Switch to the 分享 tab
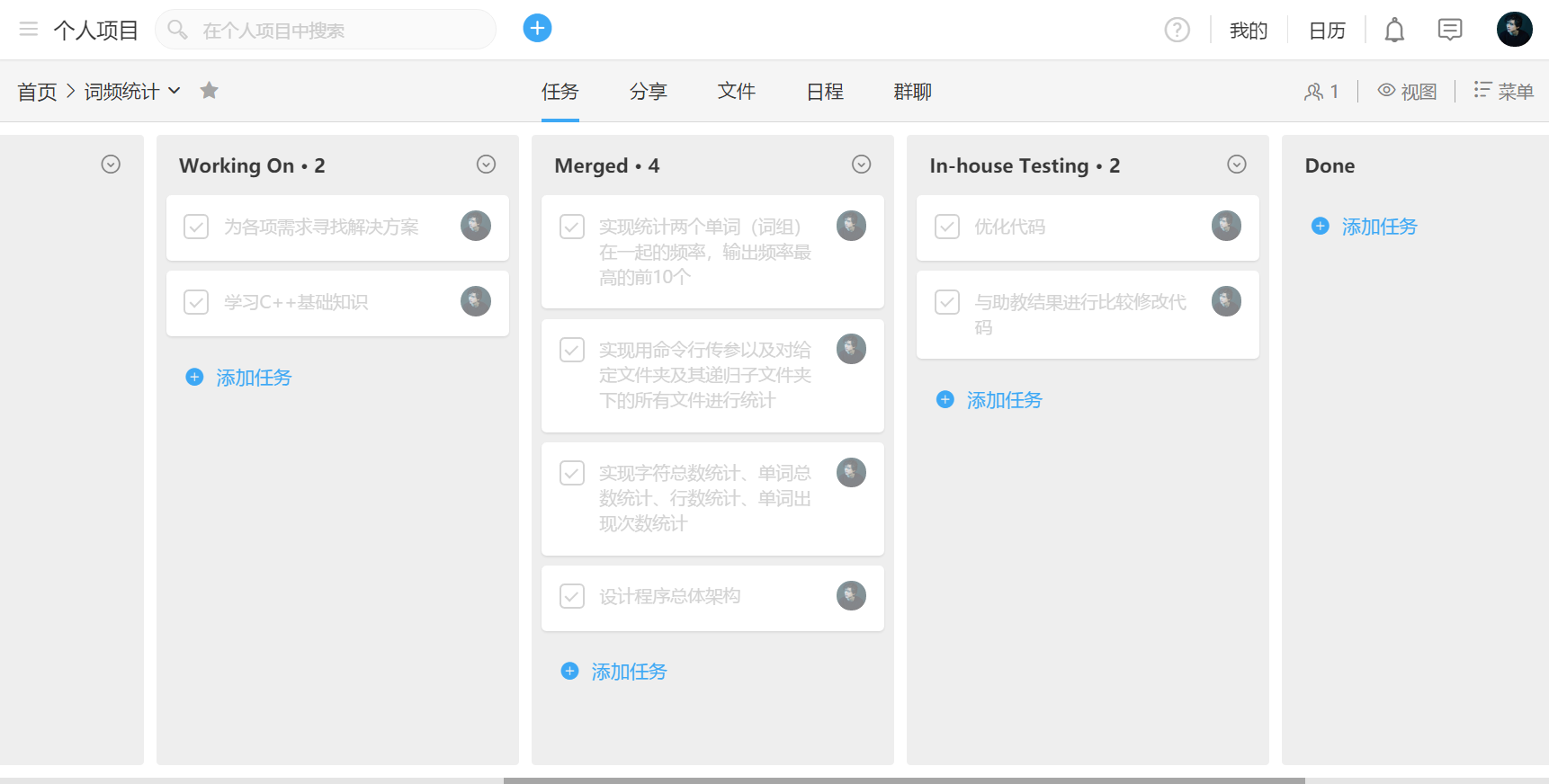The image size is (1549, 784). (648, 92)
